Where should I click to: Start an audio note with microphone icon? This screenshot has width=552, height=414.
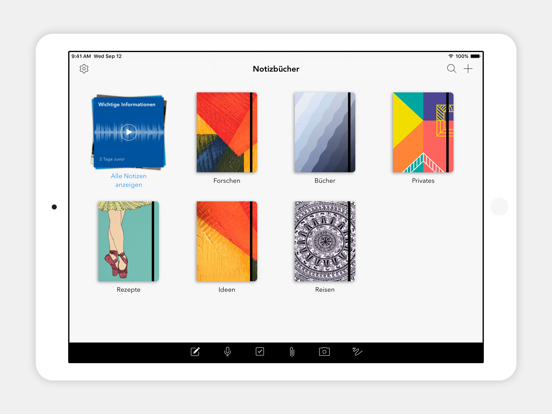227,351
